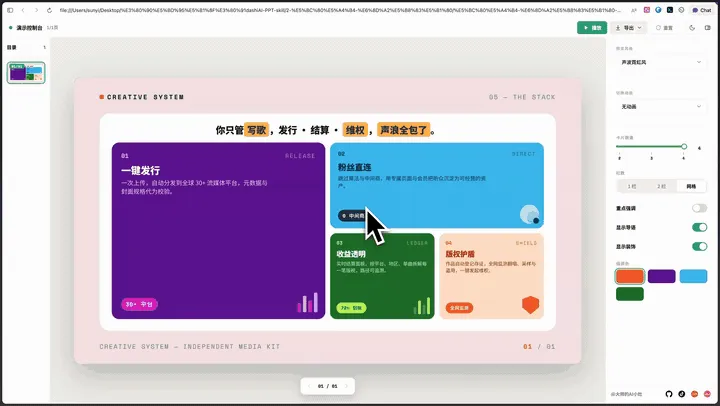Select the slide 1 thumbnail in 目录
Viewport: 720px width, 406px height.
pos(26,73)
